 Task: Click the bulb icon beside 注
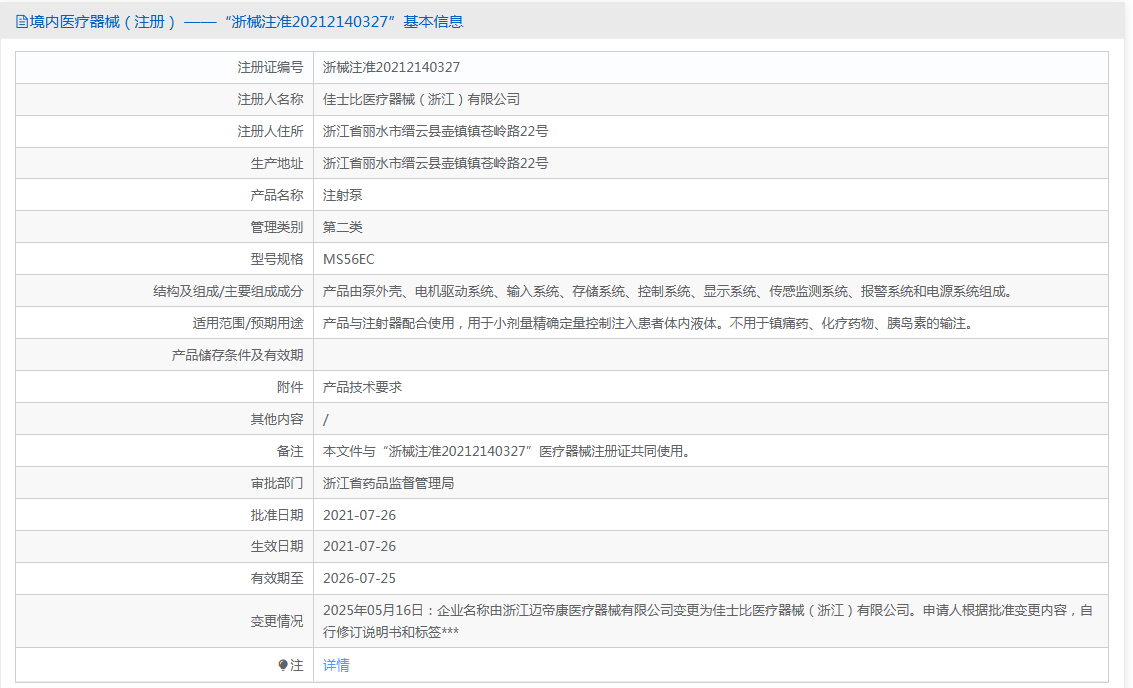(283, 665)
